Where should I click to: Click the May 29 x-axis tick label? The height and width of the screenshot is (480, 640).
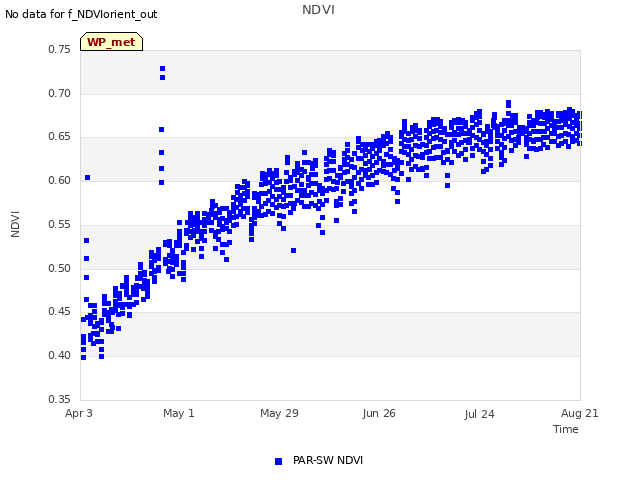[279, 413]
